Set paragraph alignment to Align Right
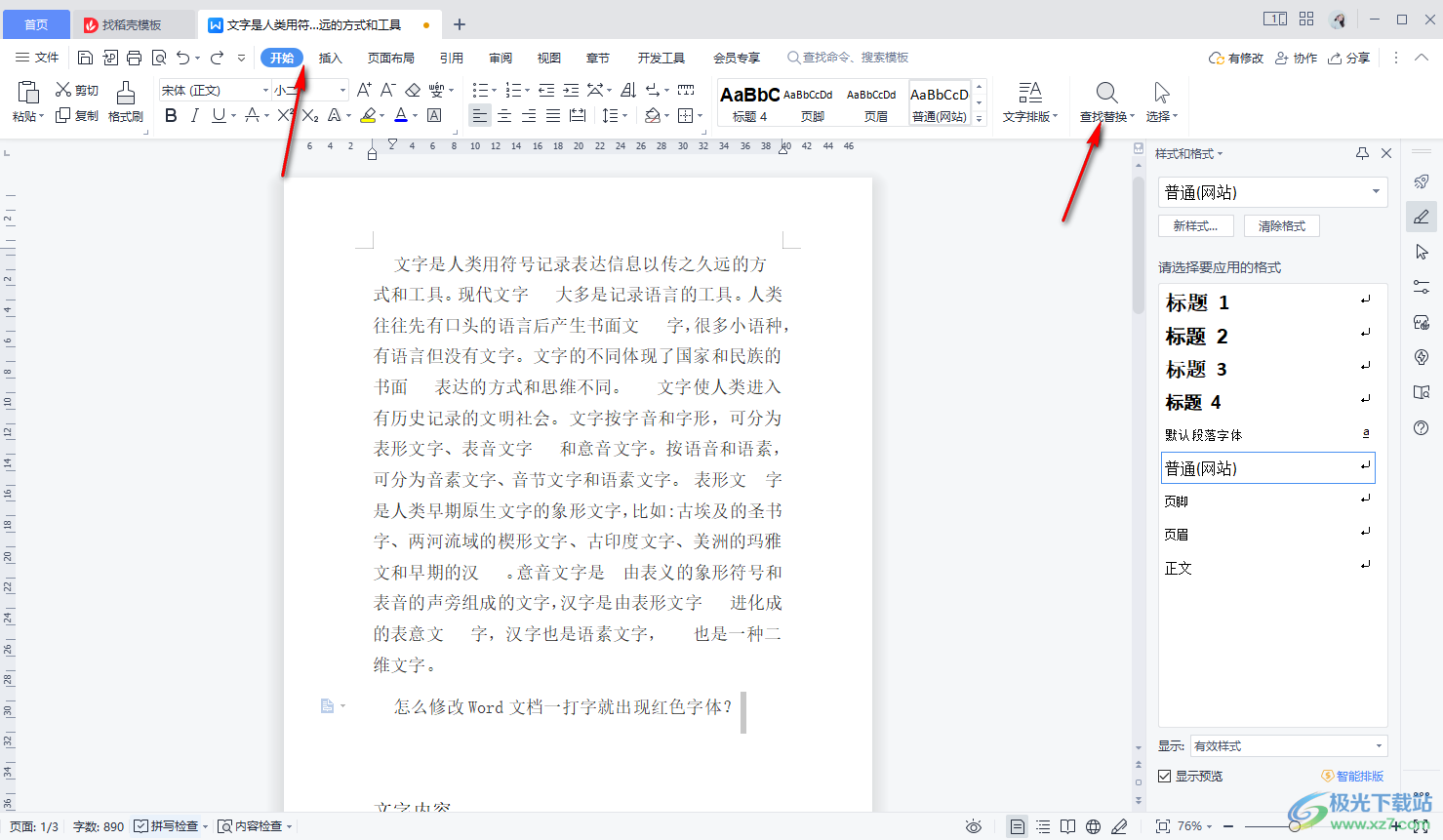This screenshot has width=1443, height=840. [x=529, y=115]
